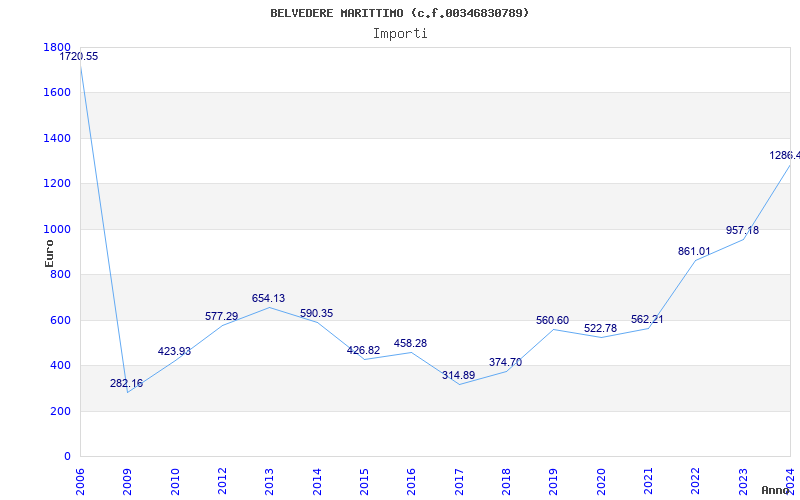The width and height of the screenshot is (800, 500).
Task: Select the 560.60 data label
Action: (x=552, y=320)
